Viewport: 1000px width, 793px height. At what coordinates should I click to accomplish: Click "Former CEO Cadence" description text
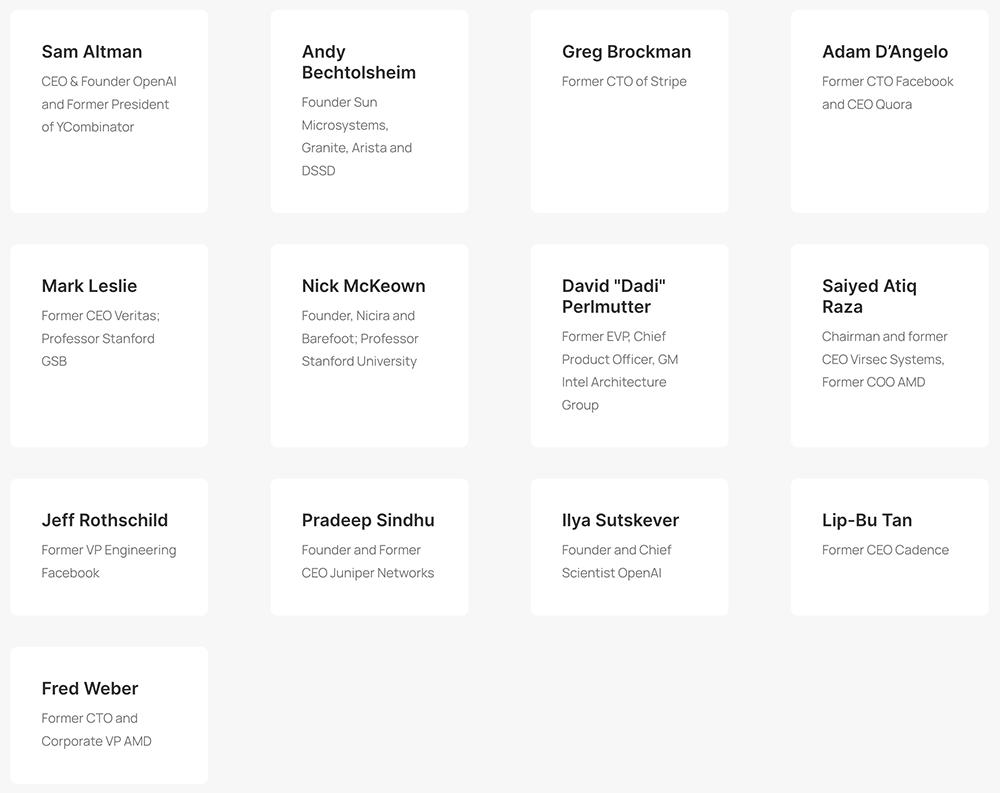[885, 550]
